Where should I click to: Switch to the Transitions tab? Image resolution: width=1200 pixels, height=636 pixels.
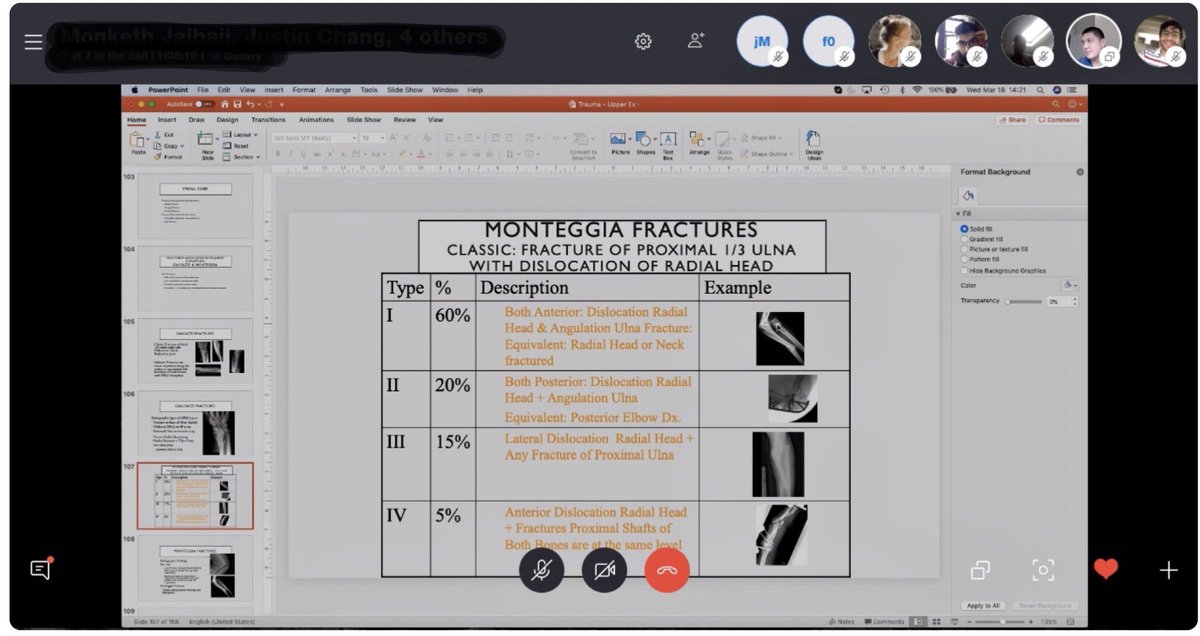(268, 120)
